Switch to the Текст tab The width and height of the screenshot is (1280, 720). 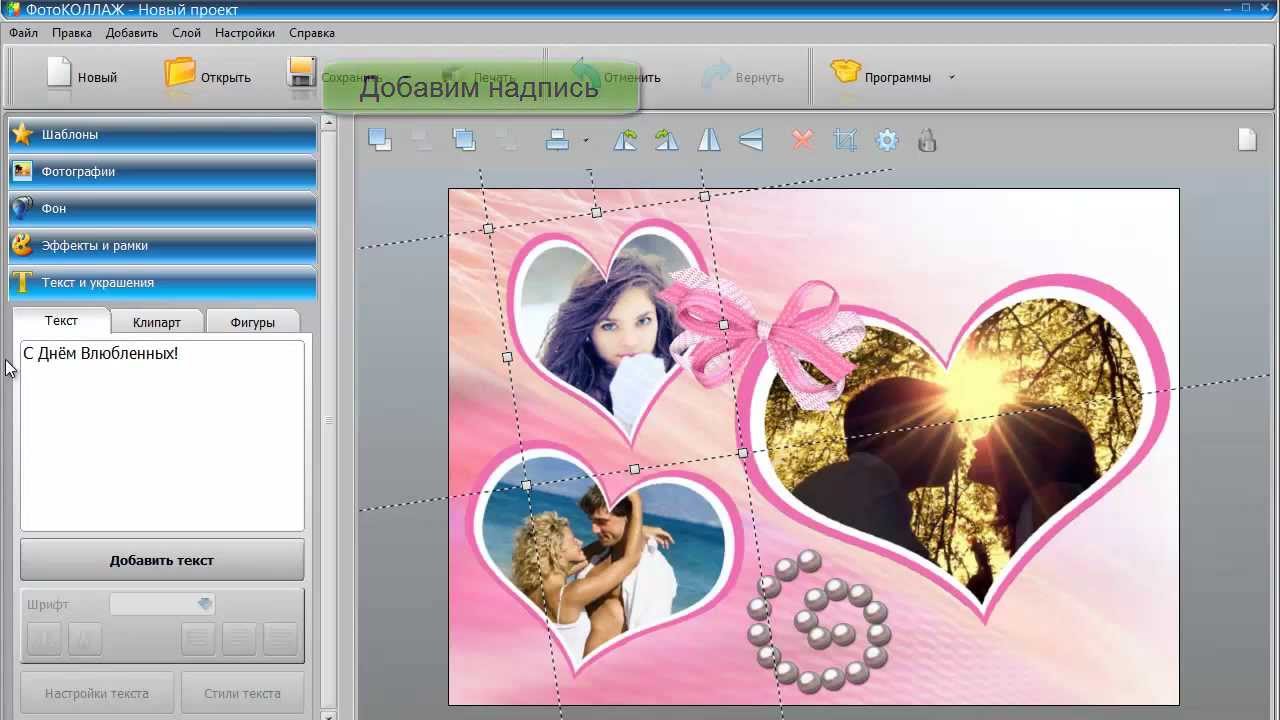[x=61, y=320]
